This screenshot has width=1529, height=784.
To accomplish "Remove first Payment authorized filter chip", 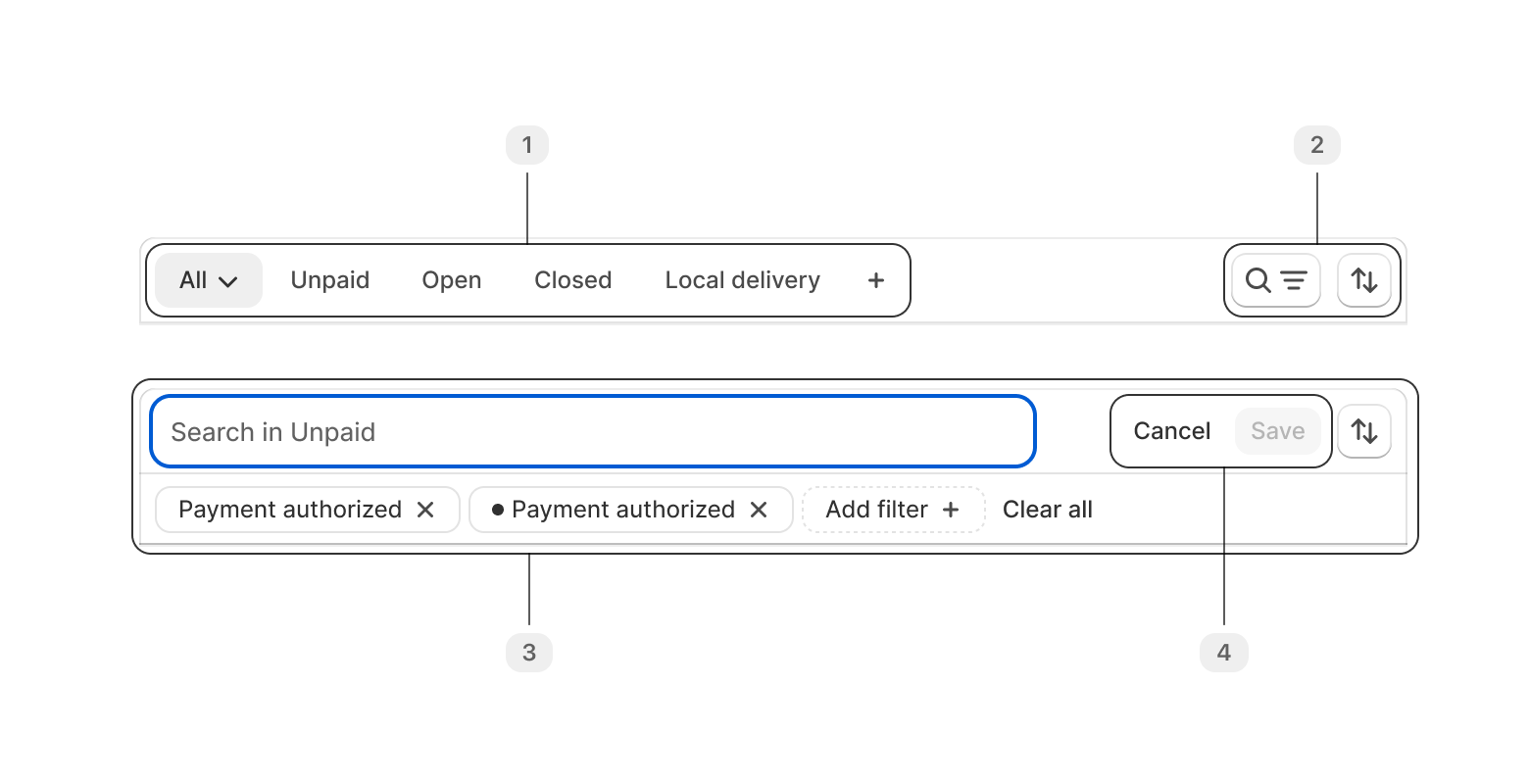I will (x=425, y=510).
